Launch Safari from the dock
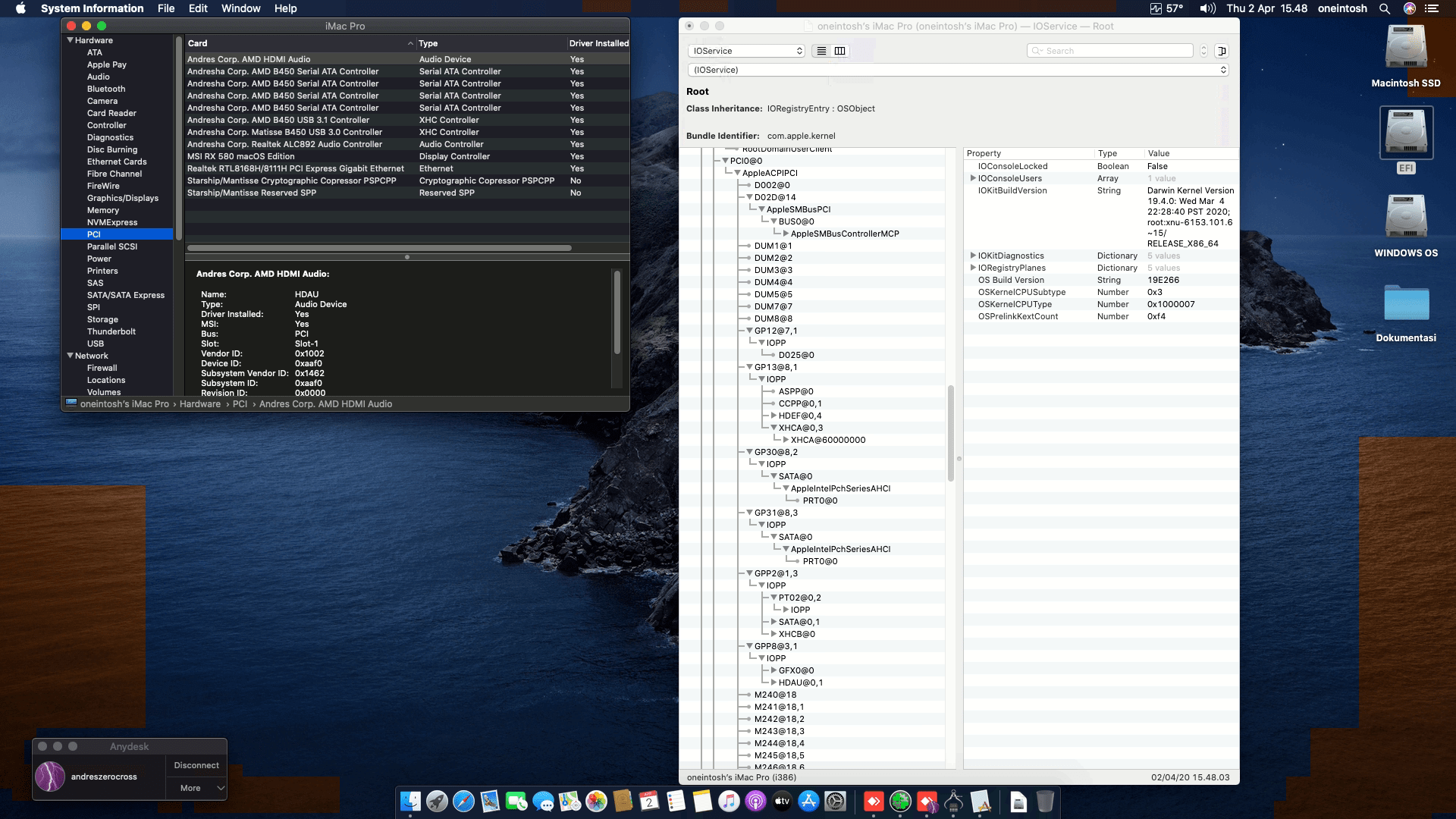Screen dimensions: 1456x819 point(463,802)
